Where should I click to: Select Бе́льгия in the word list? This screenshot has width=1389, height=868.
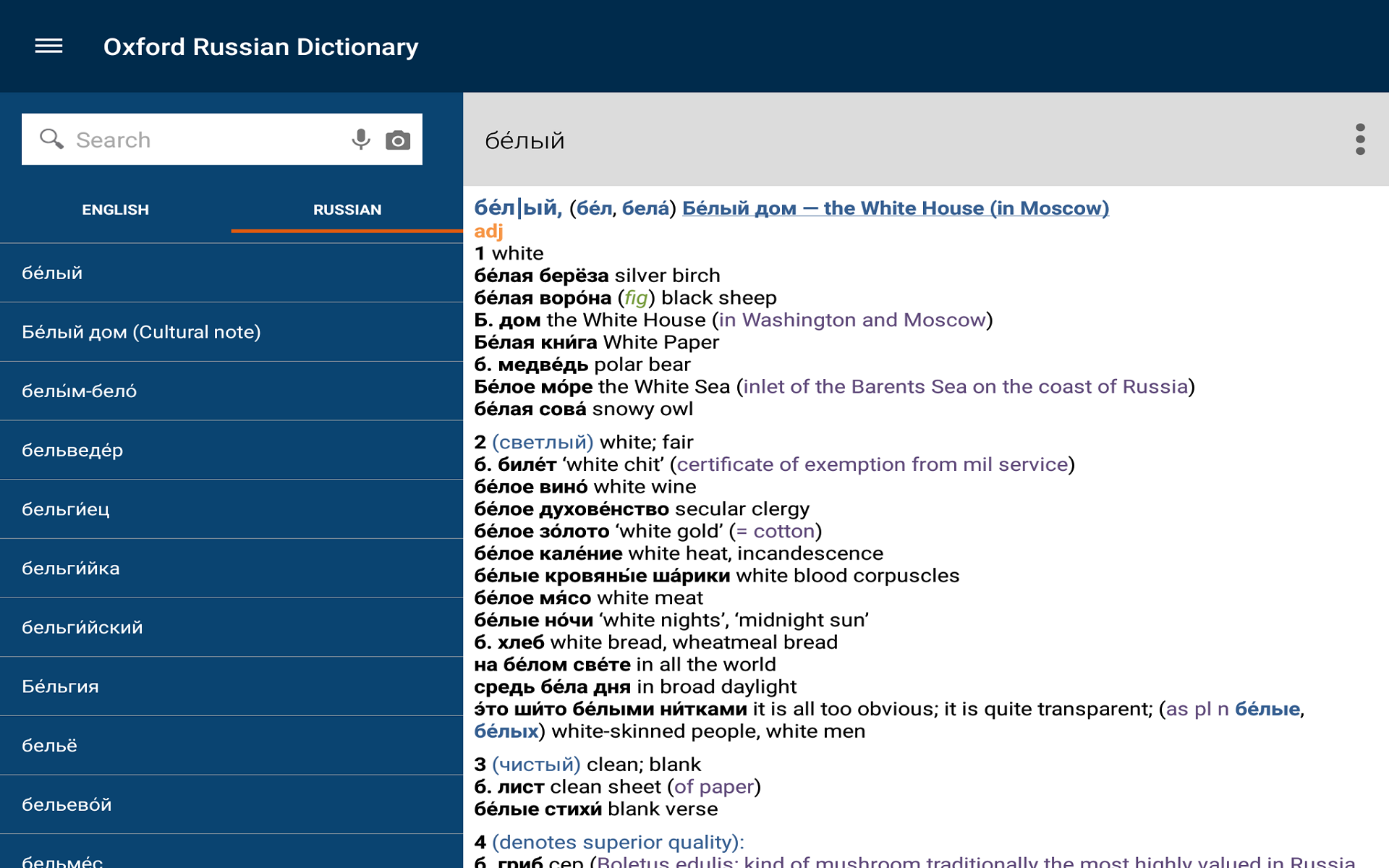tap(231, 686)
